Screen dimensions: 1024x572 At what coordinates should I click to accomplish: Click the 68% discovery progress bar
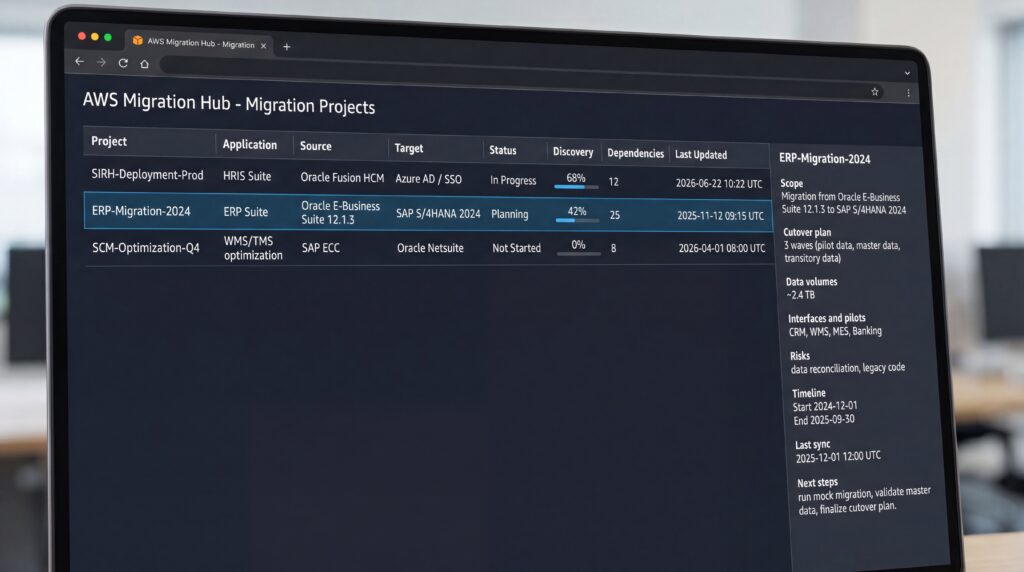(x=576, y=187)
